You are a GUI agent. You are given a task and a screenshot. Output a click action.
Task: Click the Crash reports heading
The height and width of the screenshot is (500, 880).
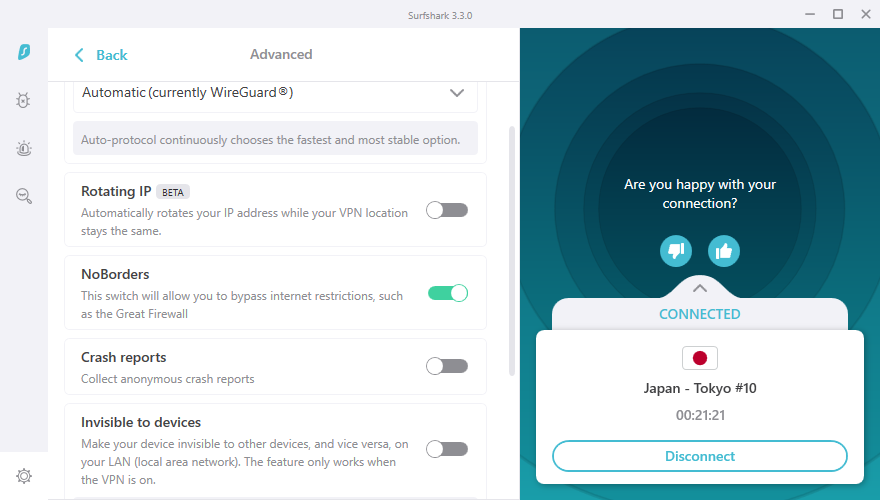coord(123,357)
